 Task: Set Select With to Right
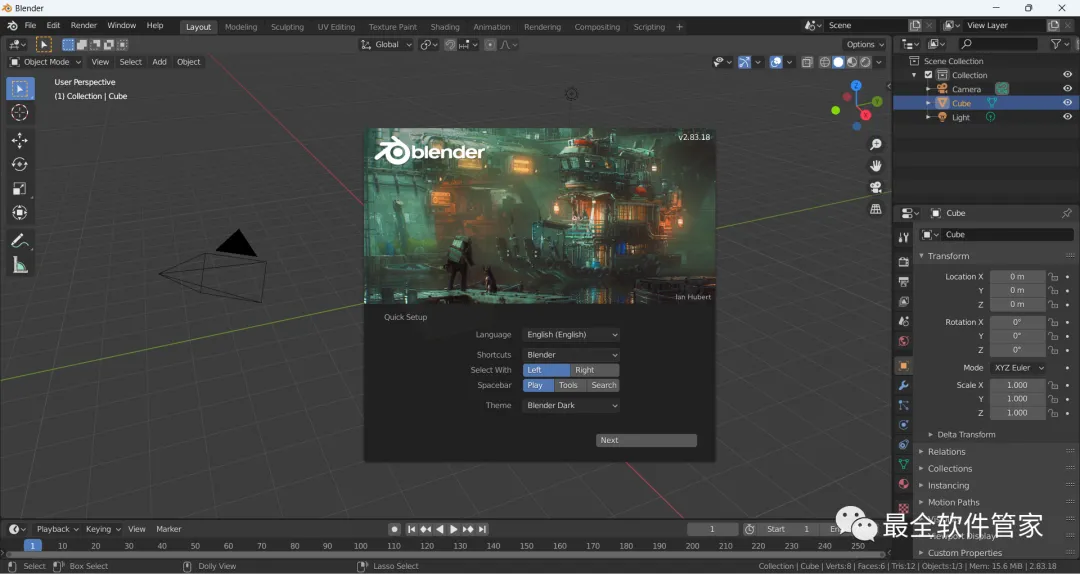[595, 370]
